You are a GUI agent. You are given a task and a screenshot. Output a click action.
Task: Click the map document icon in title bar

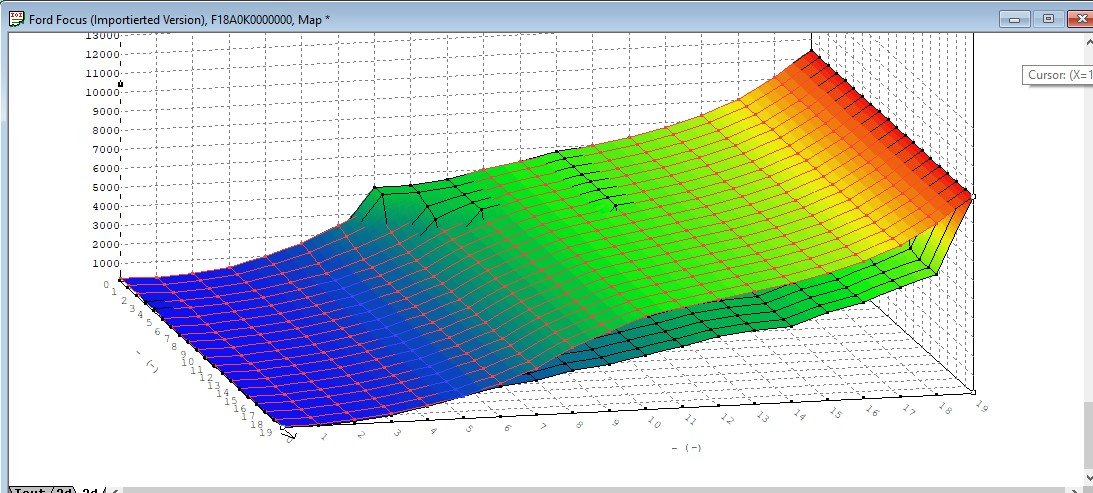[16, 19]
